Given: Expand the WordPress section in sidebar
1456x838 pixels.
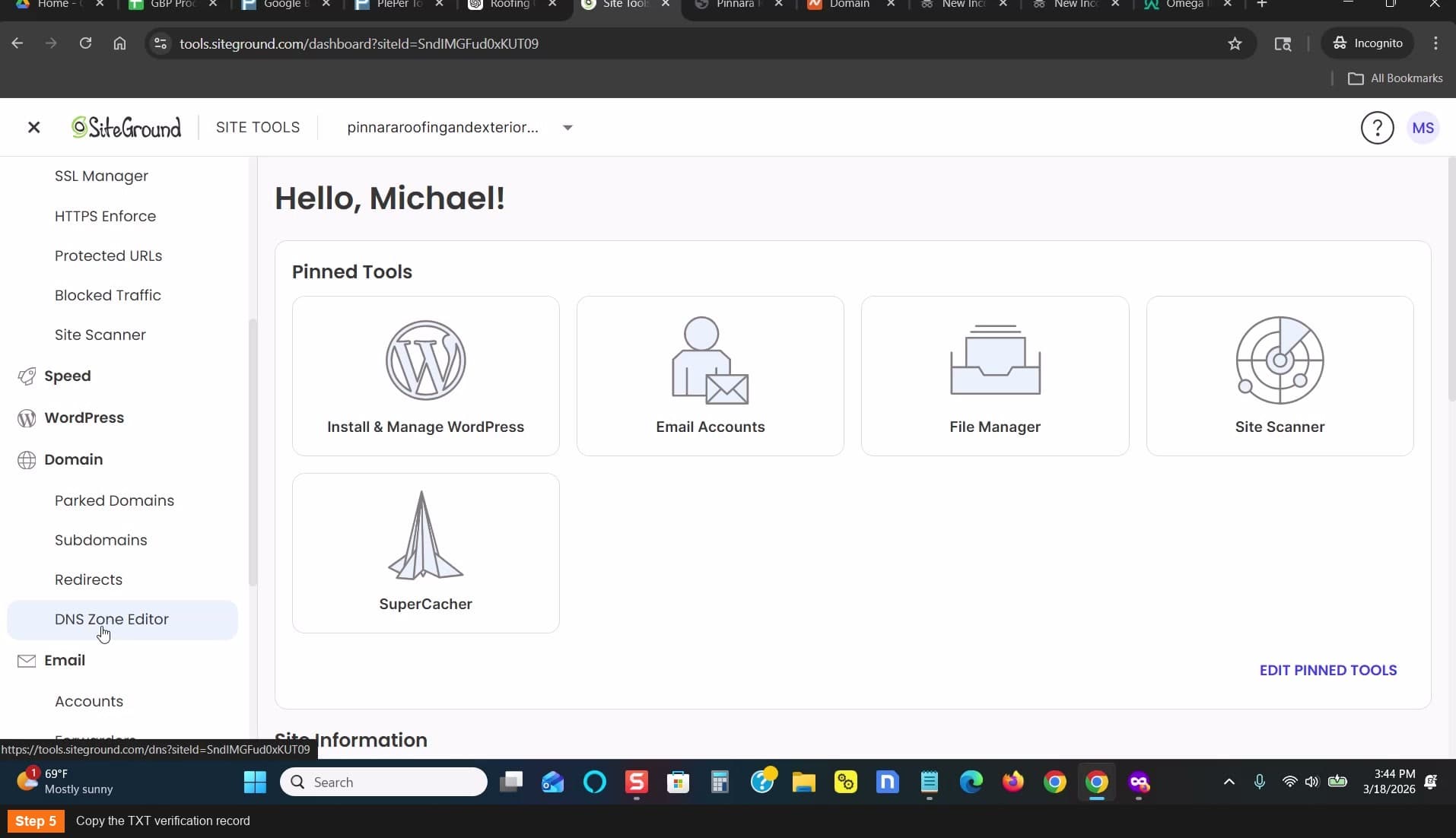Looking at the screenshot, I should [84, 417].
